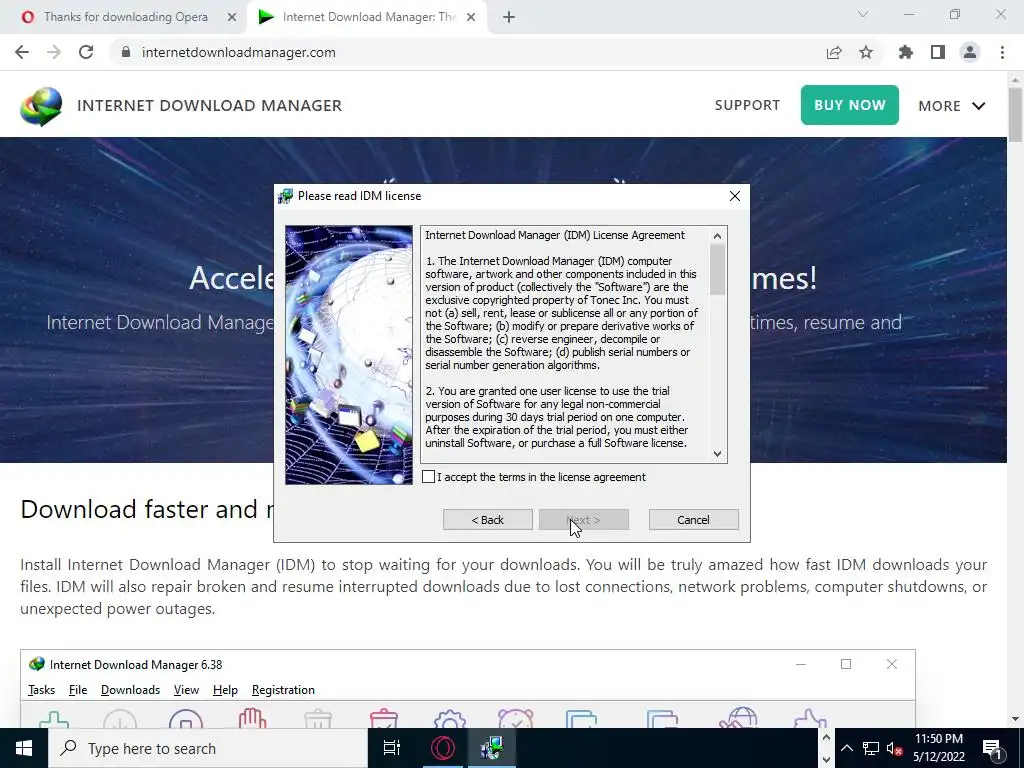The image size is (1024, 768).
Task: Open the SUPPORT link
Action: point(747,105)
